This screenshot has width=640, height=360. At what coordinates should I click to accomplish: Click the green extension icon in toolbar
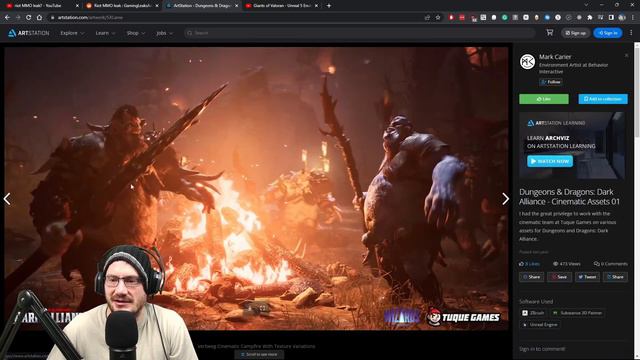pos(504,18)
